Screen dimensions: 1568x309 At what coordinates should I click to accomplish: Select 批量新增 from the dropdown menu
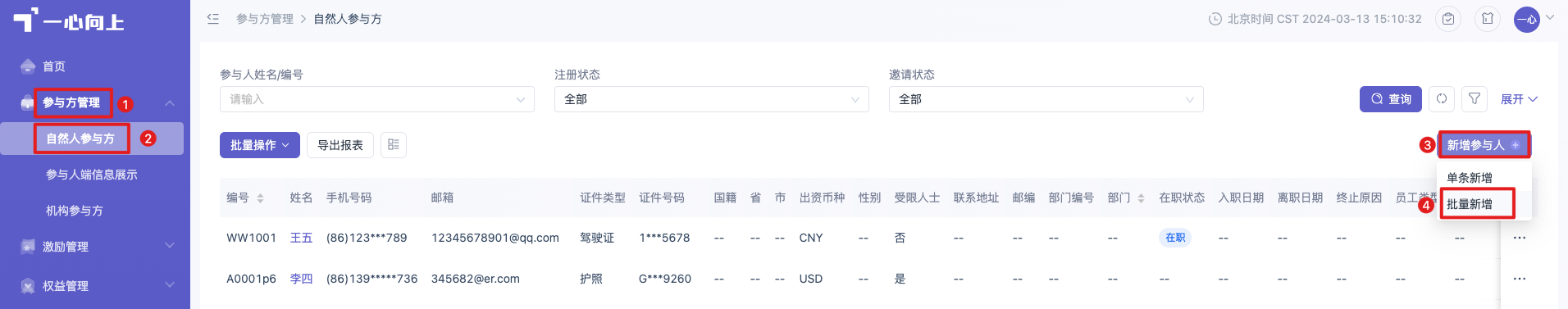click(1470, 204)
